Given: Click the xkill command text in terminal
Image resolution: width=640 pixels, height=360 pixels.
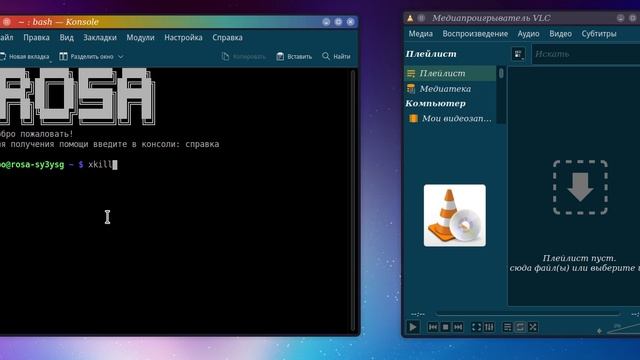Looking at the screenshot, I should point(100,164).
